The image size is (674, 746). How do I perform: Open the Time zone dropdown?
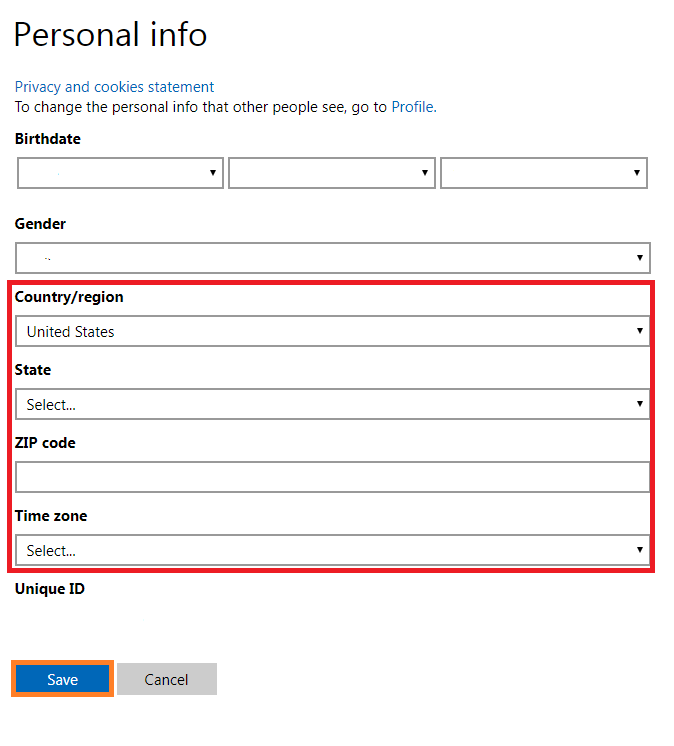coord(332,550)
